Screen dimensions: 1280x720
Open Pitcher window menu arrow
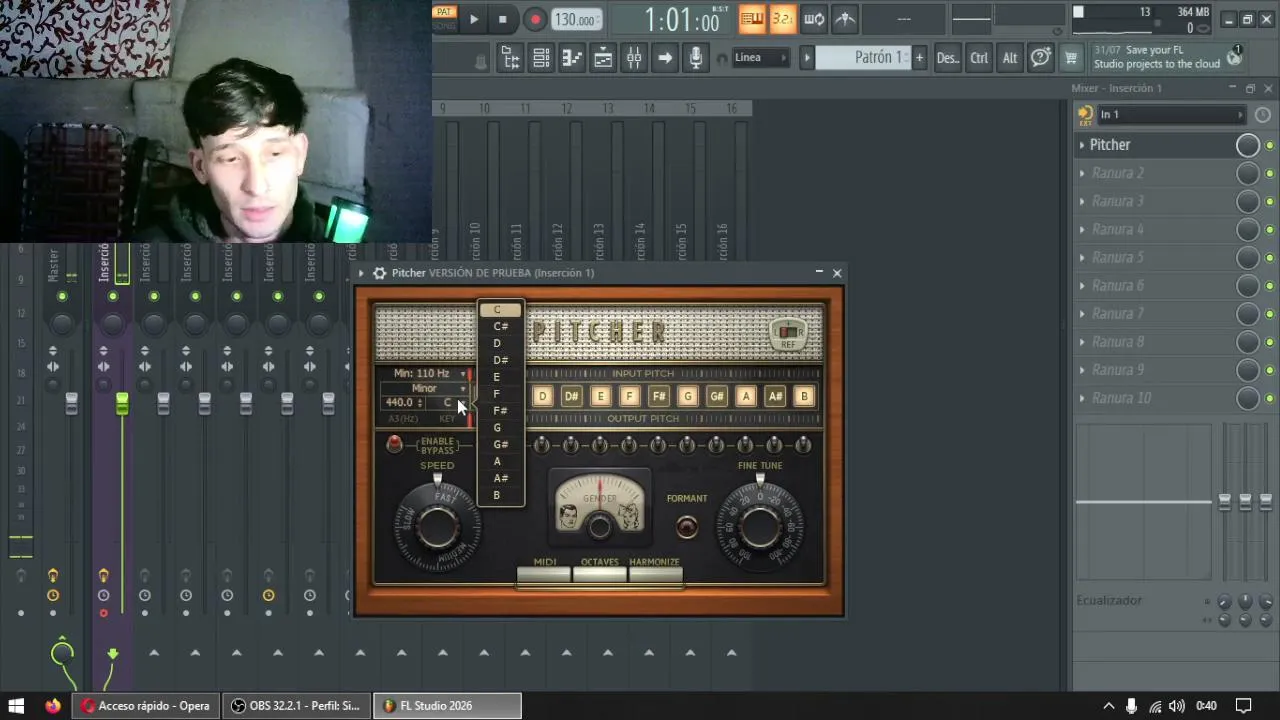362,273
